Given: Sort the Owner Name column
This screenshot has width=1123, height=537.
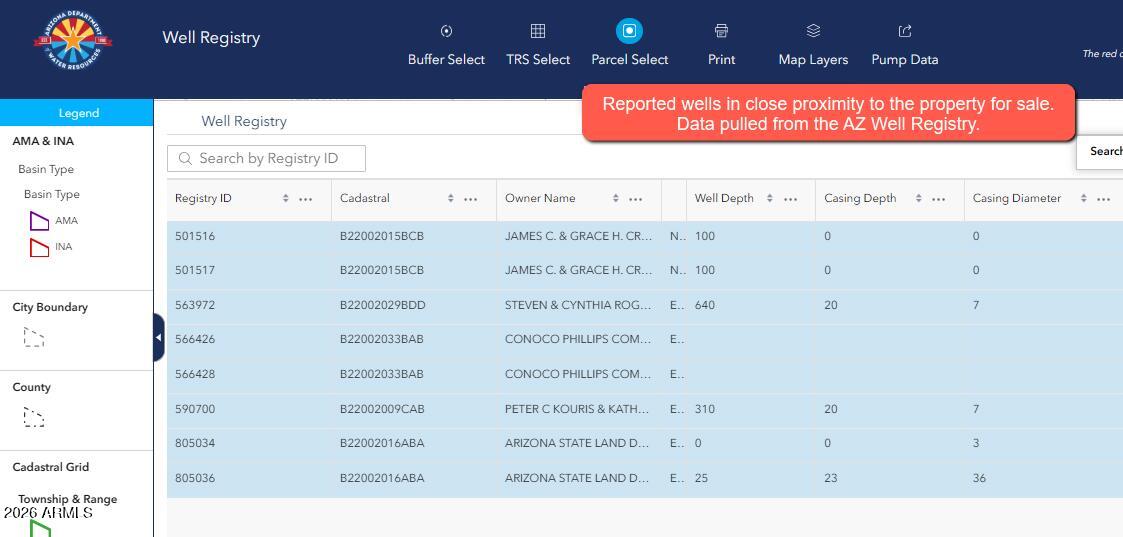Looking at the screenshot, I should [x=615, y=198].
